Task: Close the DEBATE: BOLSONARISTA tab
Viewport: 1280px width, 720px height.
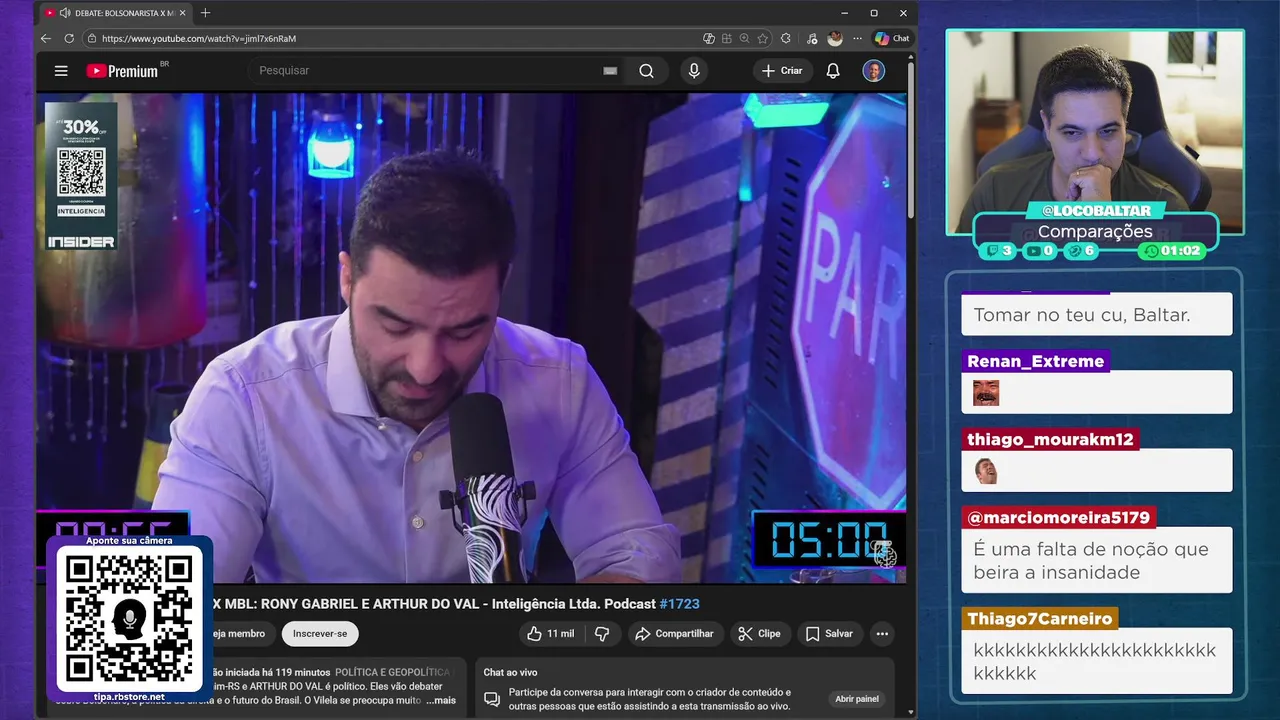Action: click(x=182, y=13)
